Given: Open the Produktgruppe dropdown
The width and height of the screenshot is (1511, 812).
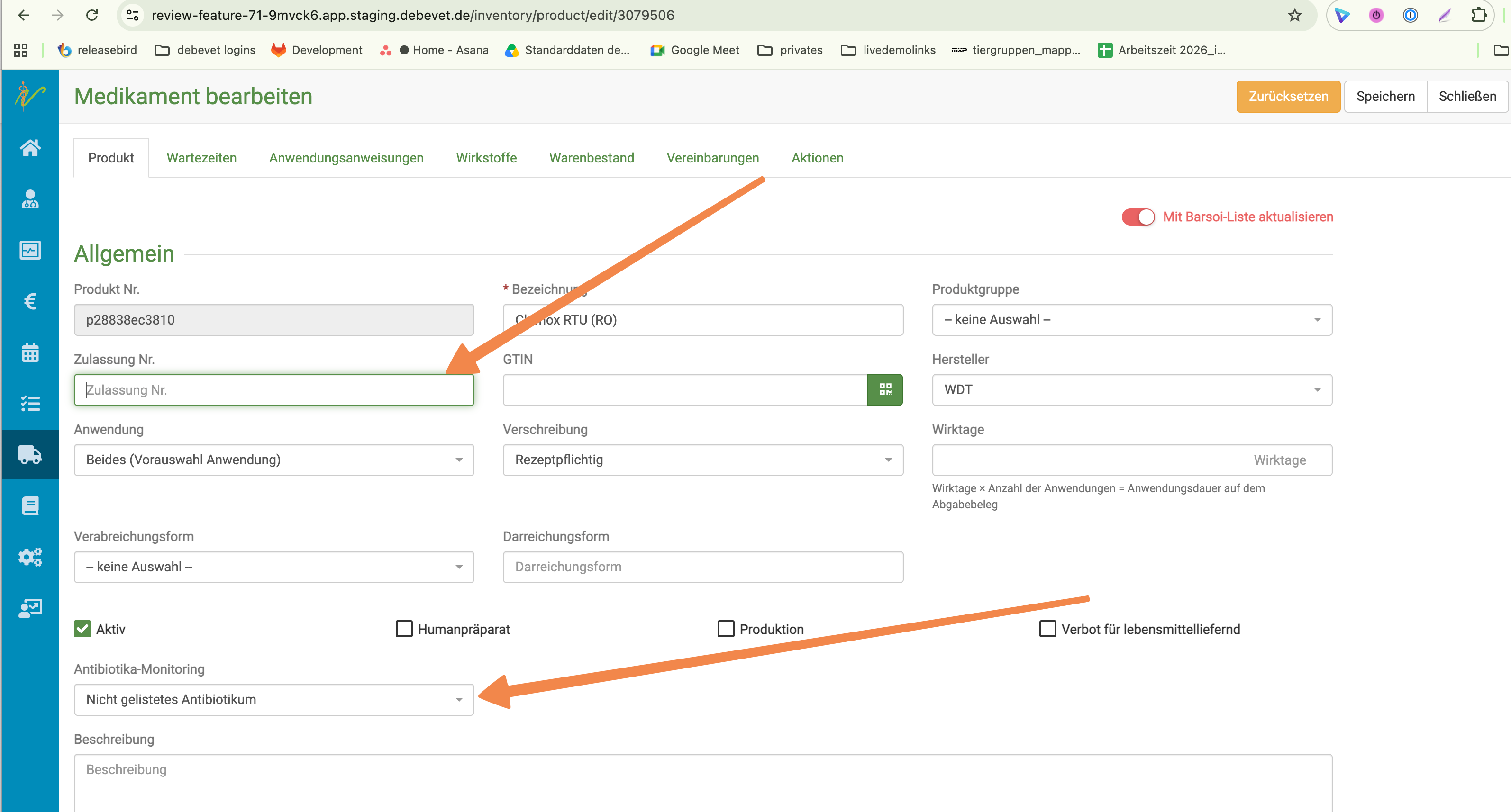Looking at the screenshot, I should (1132, 319).
